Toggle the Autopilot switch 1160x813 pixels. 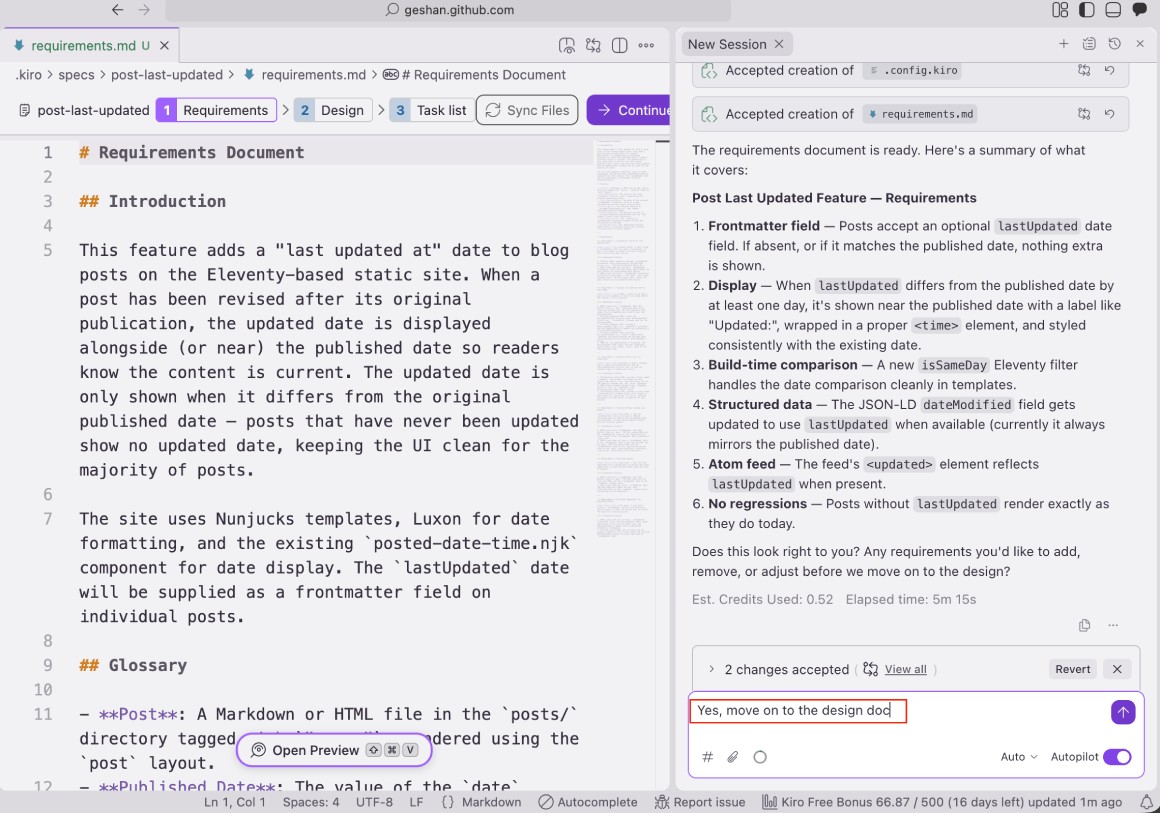pyautogui.click(x=1117, y=757)
